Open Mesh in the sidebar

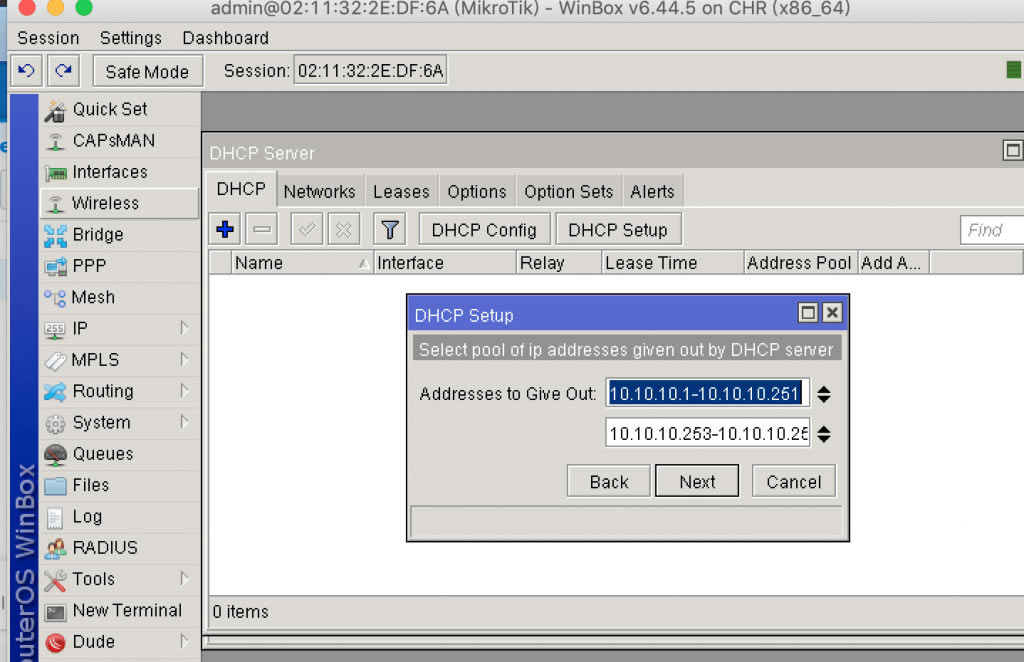120,298
